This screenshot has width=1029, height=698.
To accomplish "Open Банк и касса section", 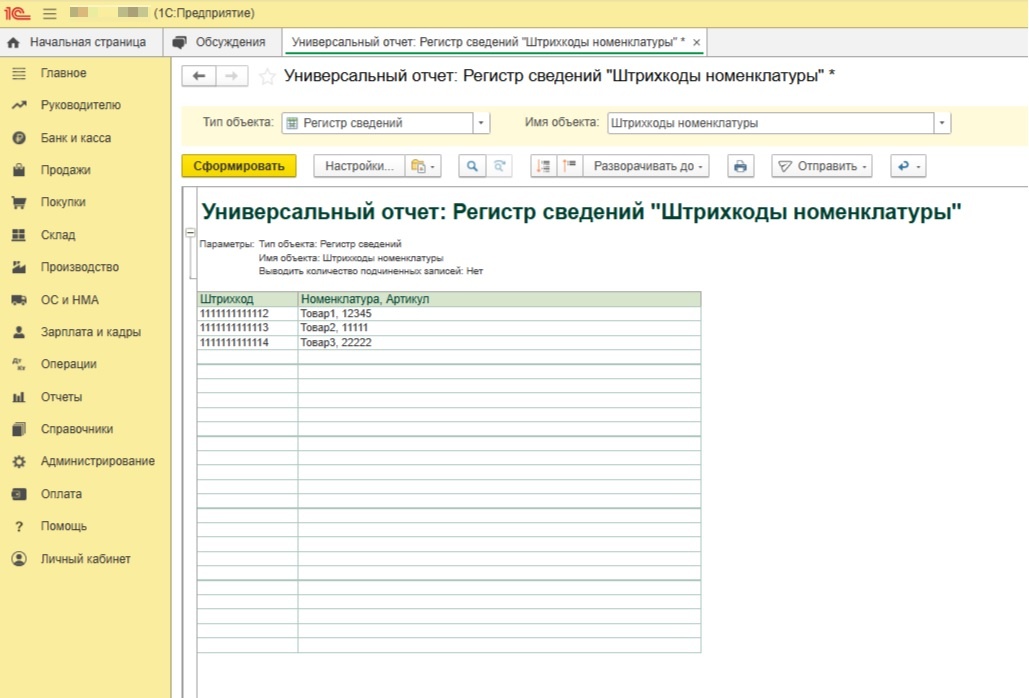I will (x=75, y=138).
